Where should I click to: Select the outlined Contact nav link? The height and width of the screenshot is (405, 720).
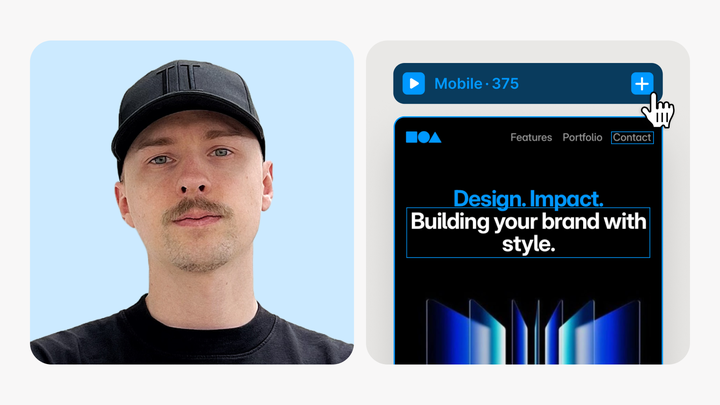point(632,137)
